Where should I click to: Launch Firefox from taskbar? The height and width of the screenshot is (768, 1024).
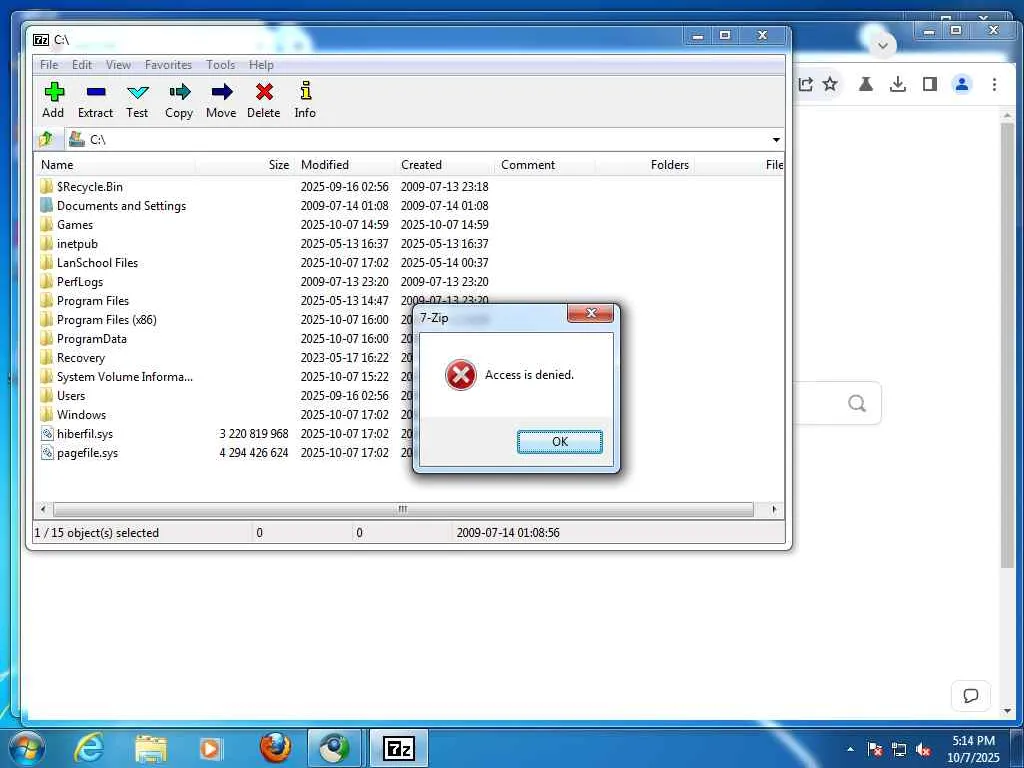point(275,748)
